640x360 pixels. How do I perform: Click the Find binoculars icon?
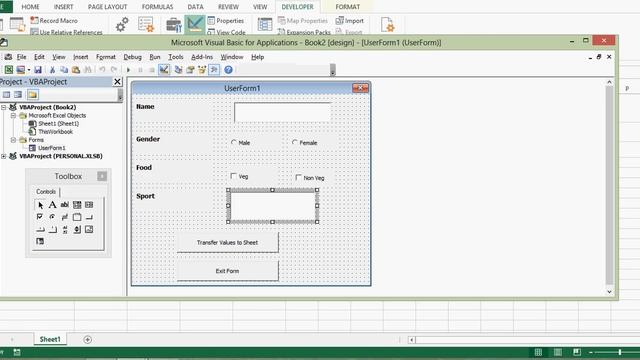click(87, 70)
